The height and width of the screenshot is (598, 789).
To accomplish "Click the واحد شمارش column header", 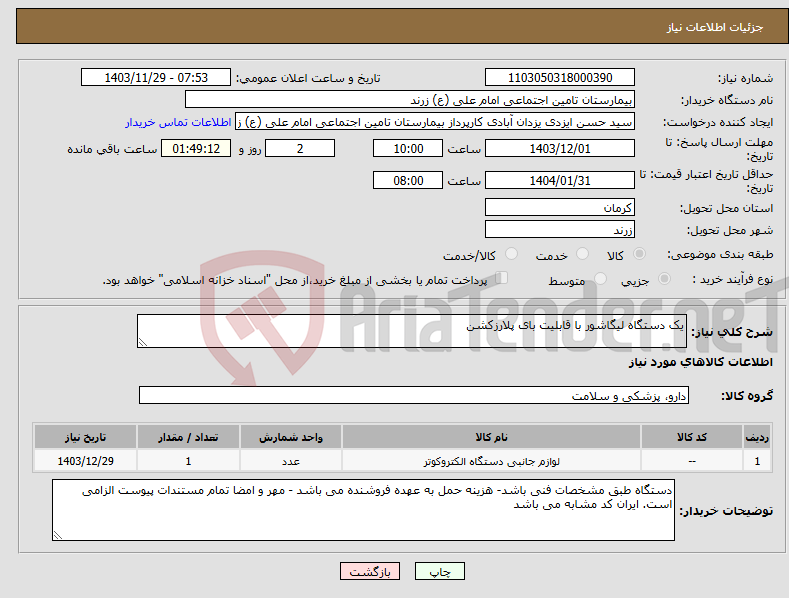I will (x=291, y=437).
